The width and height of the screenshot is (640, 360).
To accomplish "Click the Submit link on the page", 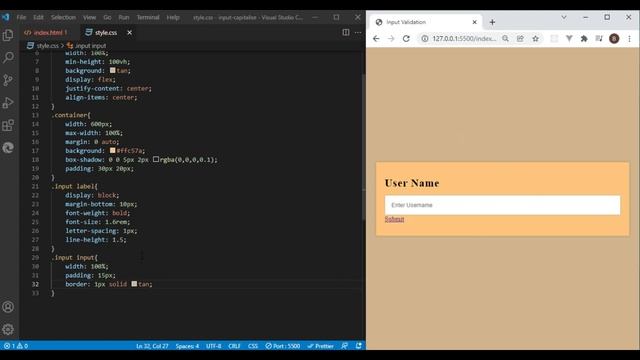I will [x=394, y=219].
